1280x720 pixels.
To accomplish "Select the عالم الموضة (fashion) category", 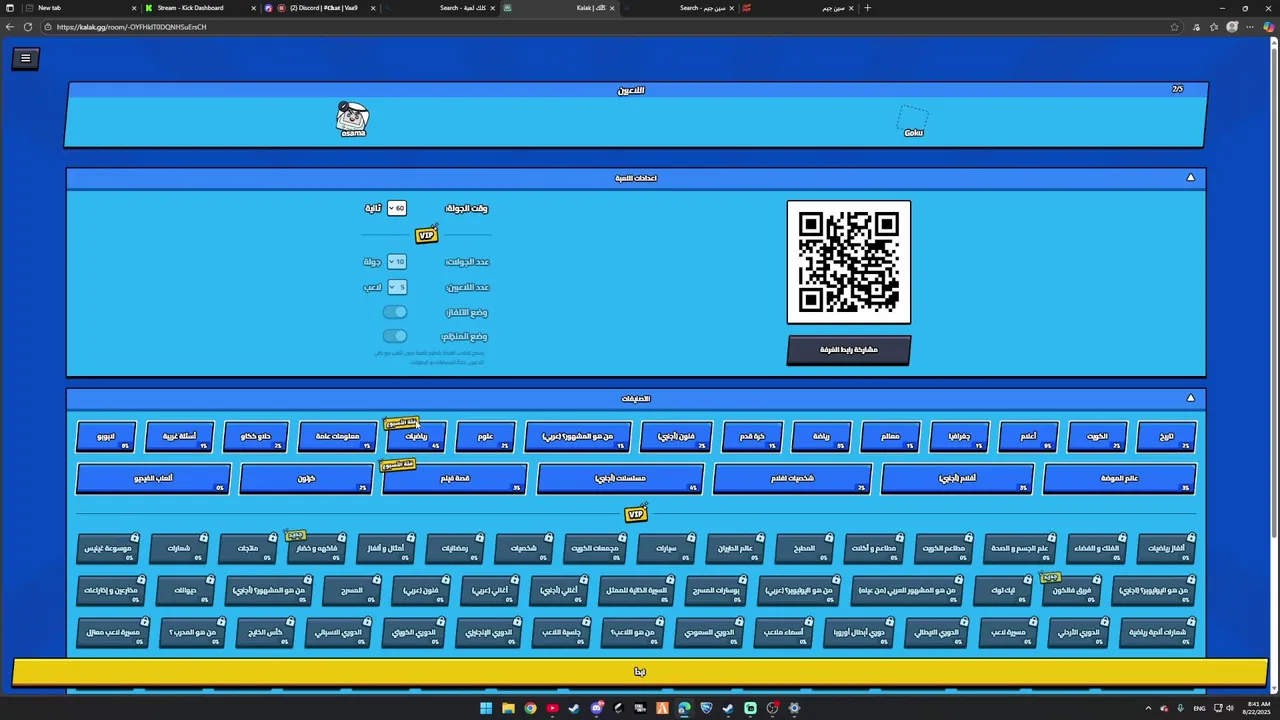I will click(1119, 478).
